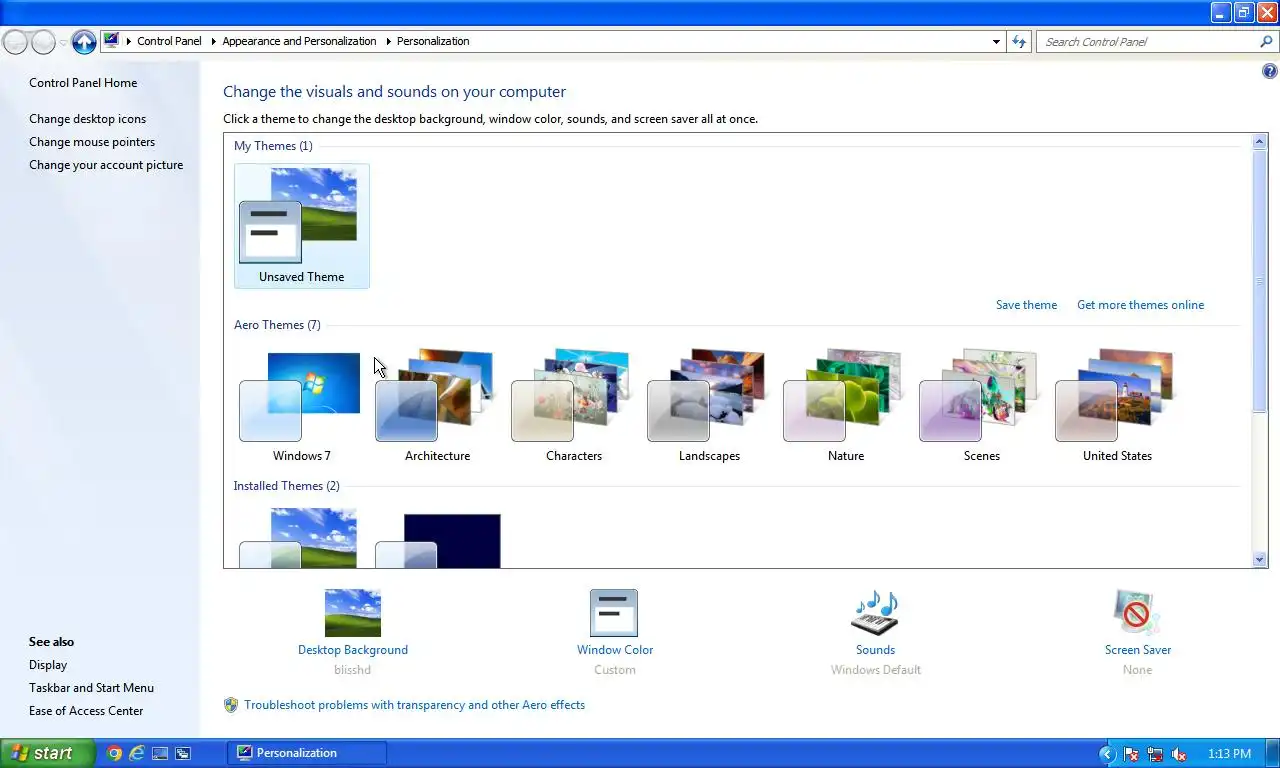The height and width of the screenshot is (768, 1280).
Task: Click Show Desktop quick launch icon
Action: tap(160, 753)
